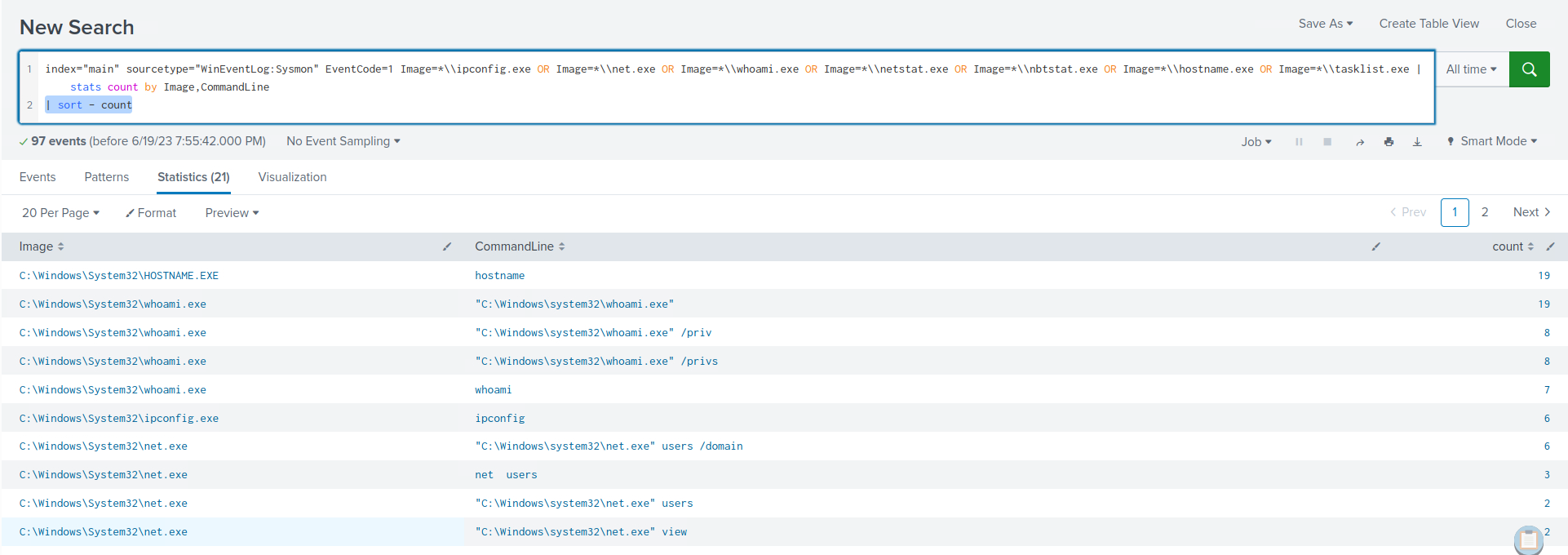The image size is (1568, 555).
Task: Run search with green magnifier button
Action: [1529, 69]
